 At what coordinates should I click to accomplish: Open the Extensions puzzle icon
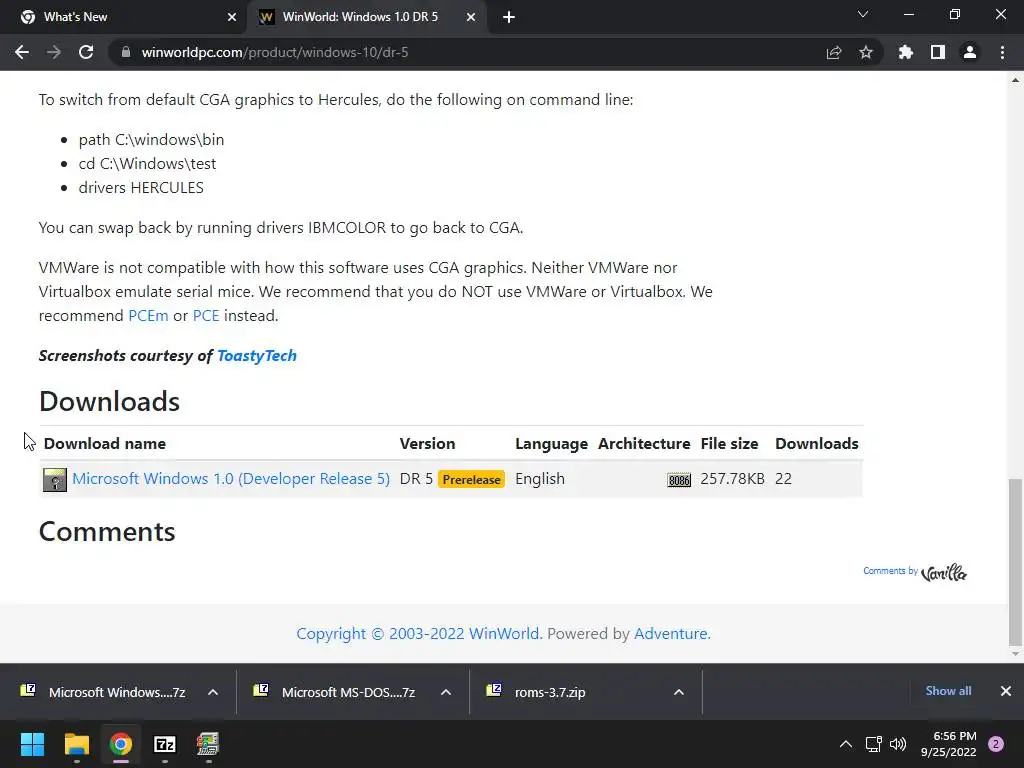906,52
